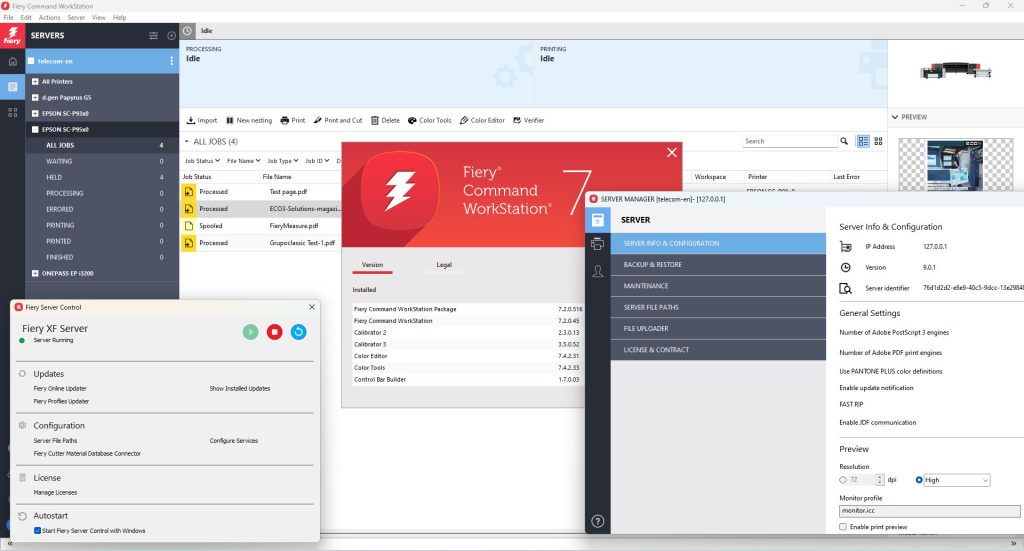The height and width of the screenshot is (551, 1024).
Task: Click the Fiery logo in the sidebar
Action: pos(12,35)
